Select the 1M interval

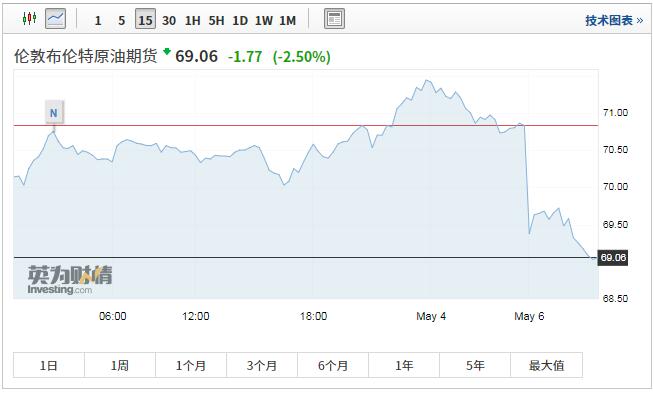point(287,20)
